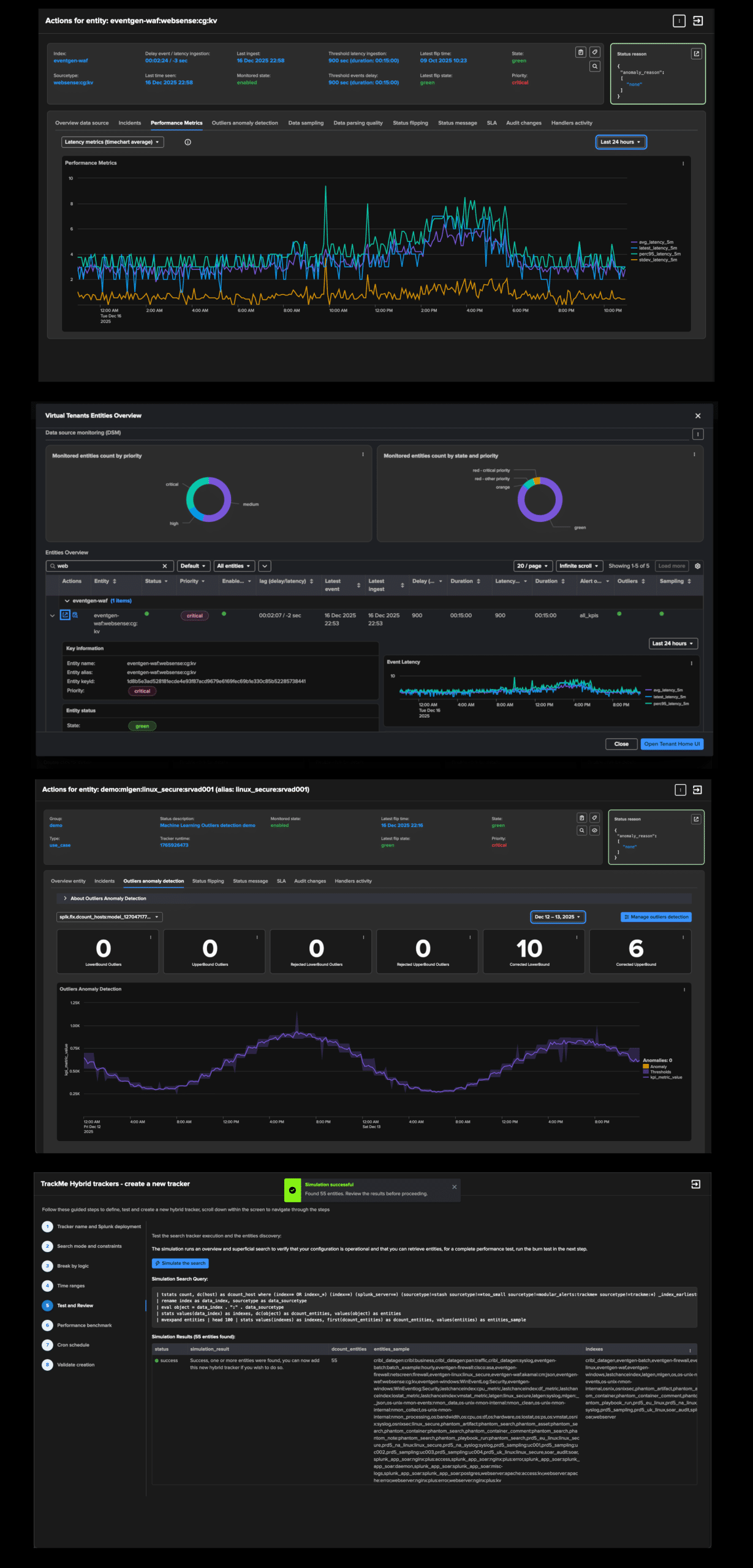Click the gear settings icon in Entities Overview
Viewport: 753px width, 1568px height.
tap(697, 566)
